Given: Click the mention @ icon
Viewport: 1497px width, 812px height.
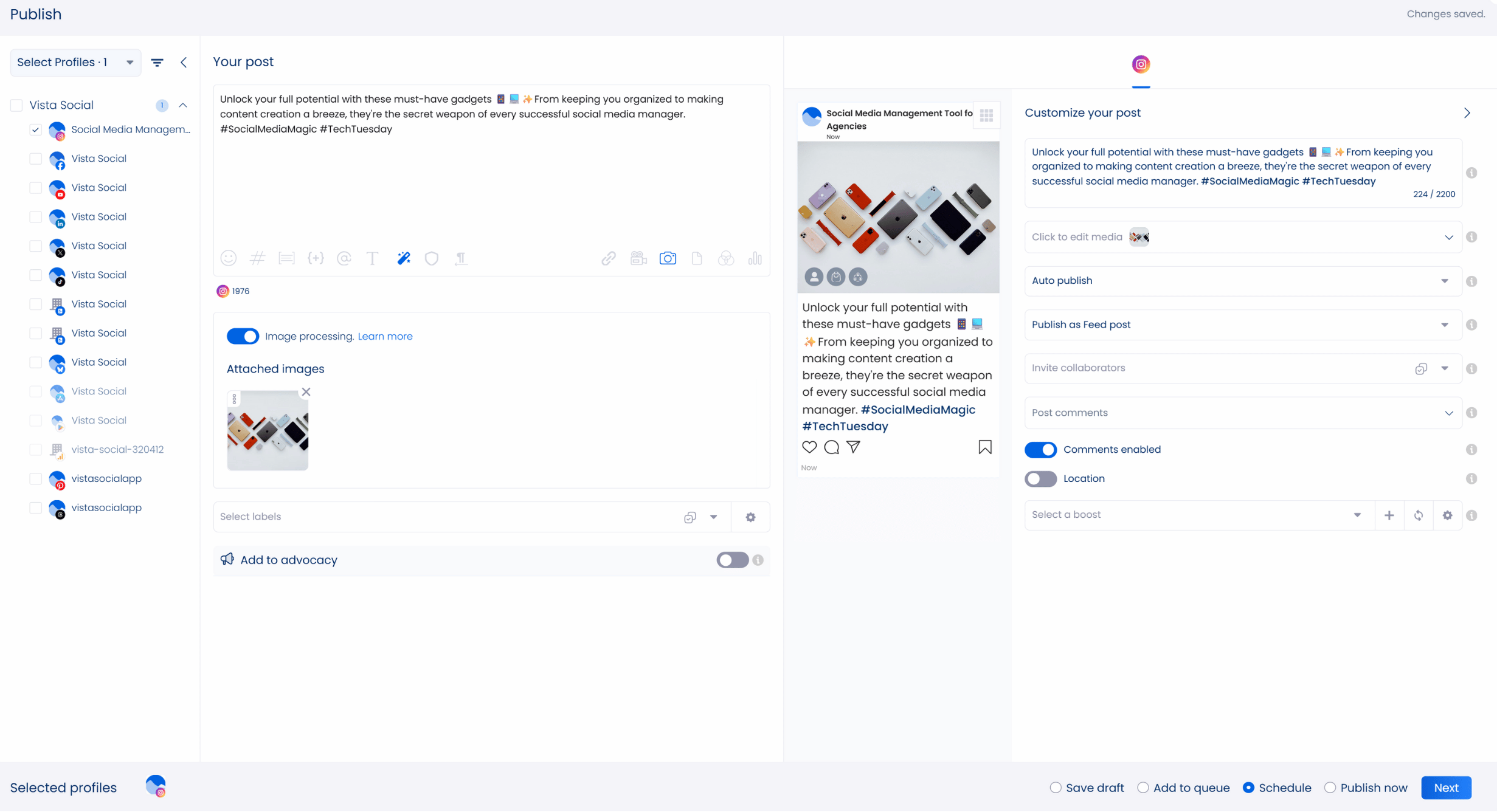Looking at the screenshot, I should [344, 259].
